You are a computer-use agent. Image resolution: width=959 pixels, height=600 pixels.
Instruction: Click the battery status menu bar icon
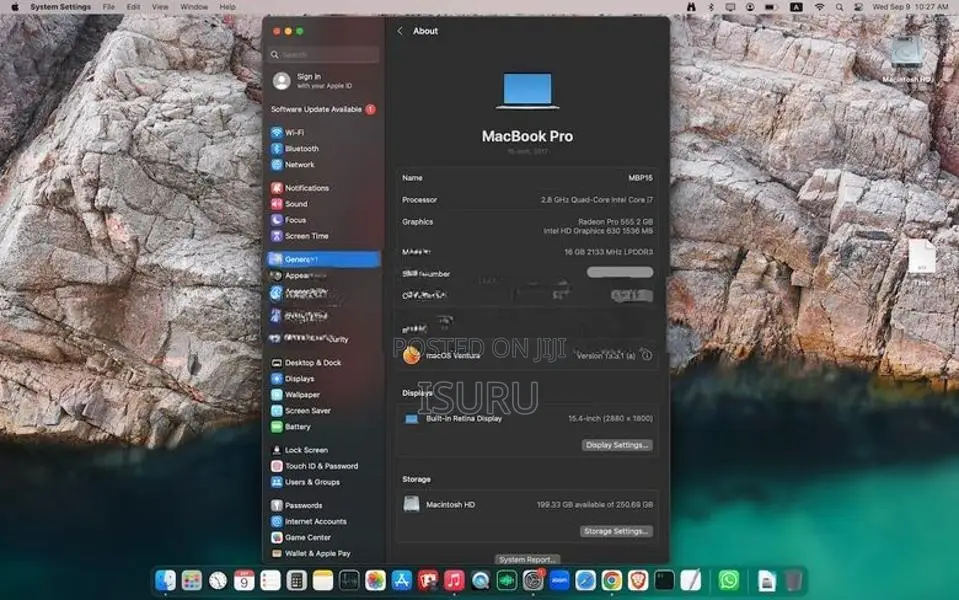click(770, 7)
